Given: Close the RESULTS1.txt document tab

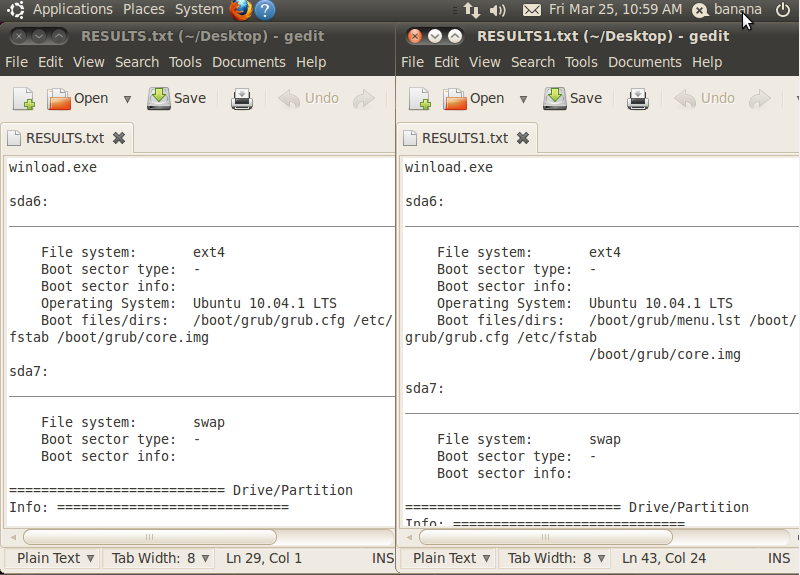Looking at the screenshot, I should (x=523, y=138).
